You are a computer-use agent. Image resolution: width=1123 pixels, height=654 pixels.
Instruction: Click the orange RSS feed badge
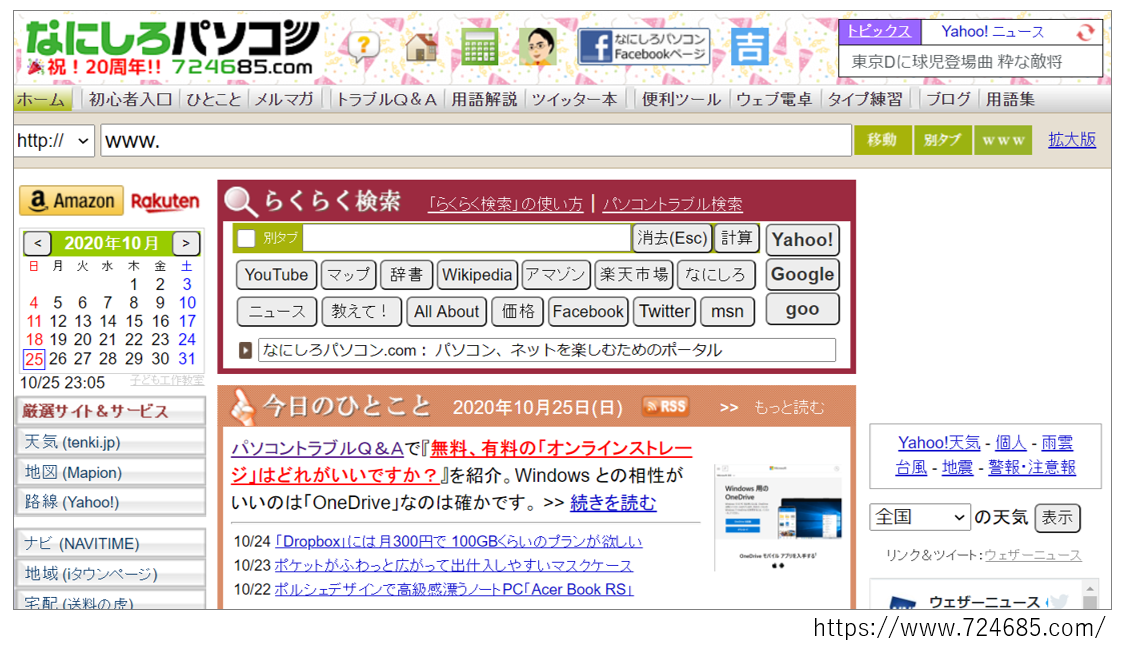[x=666, y=406]
